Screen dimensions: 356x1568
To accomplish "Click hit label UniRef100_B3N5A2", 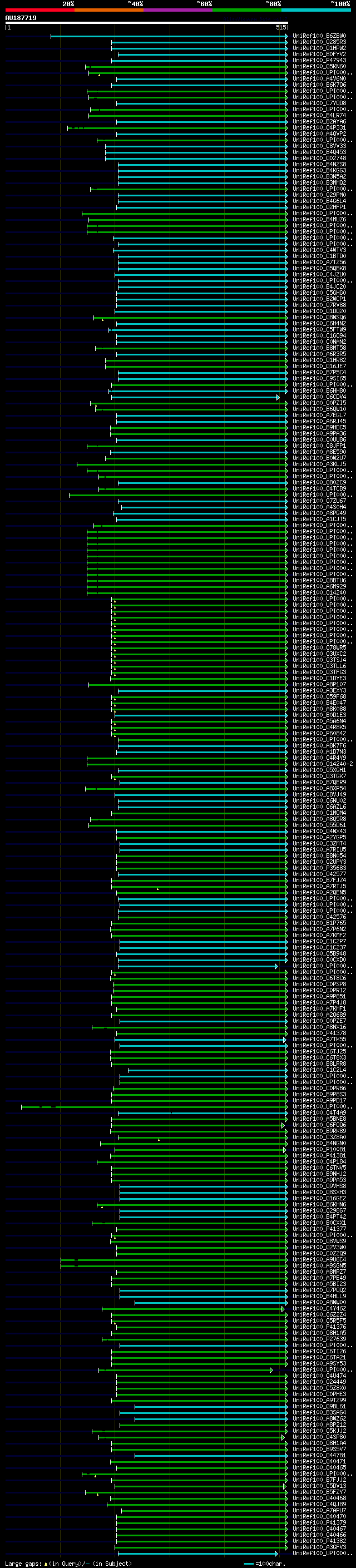I will [x=319, y=176].
